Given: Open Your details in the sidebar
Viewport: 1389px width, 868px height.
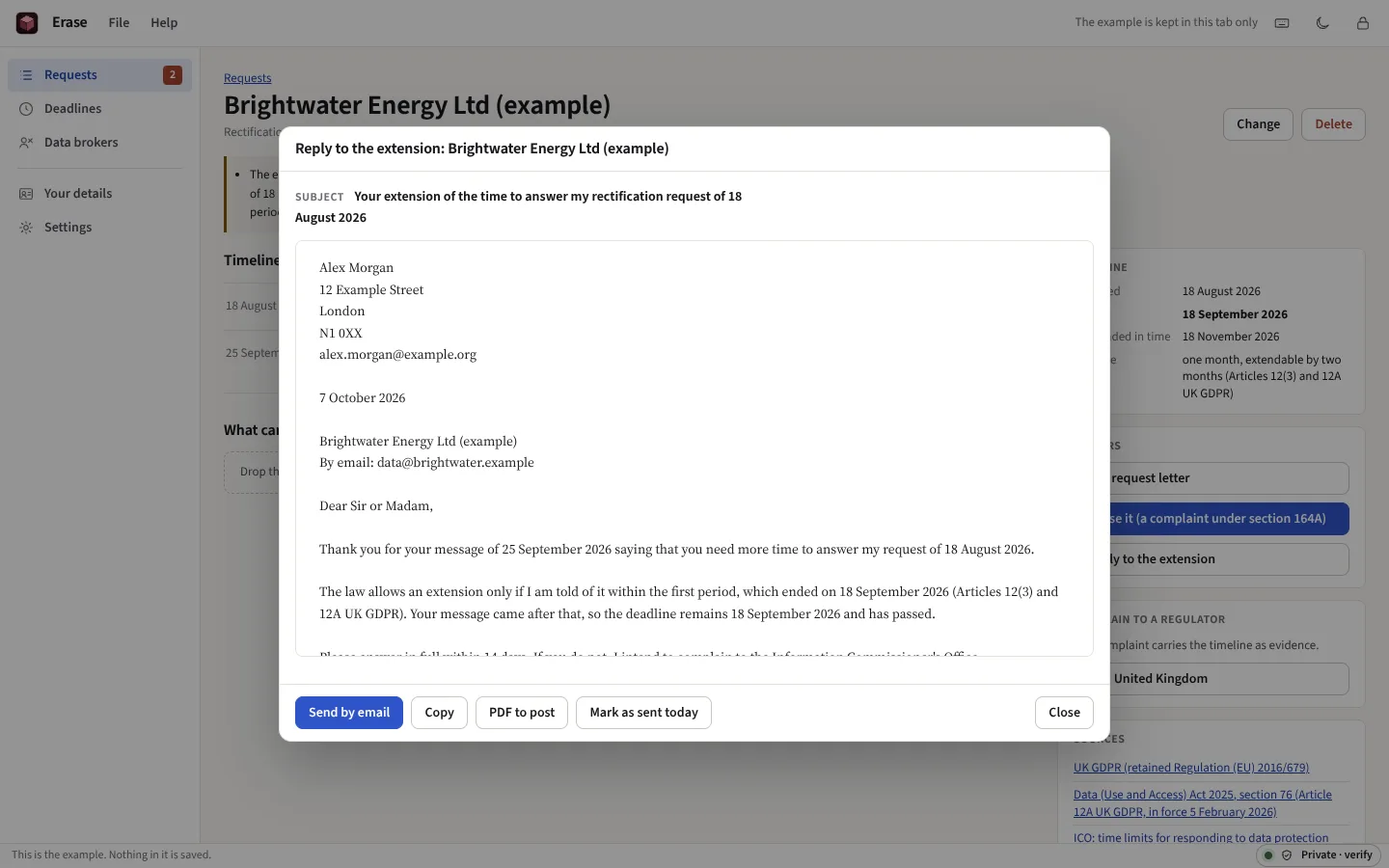Looking at the screenshot, I should pos(100,194).
